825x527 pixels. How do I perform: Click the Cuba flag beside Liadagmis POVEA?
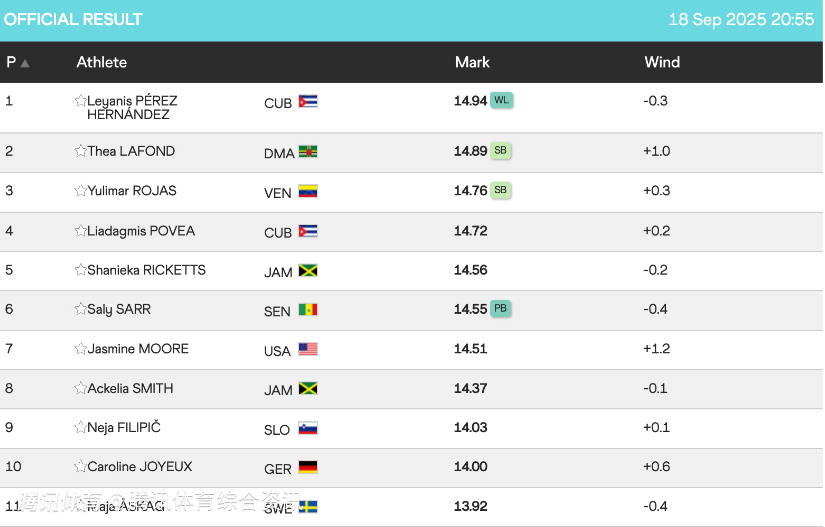pos(308,231)
